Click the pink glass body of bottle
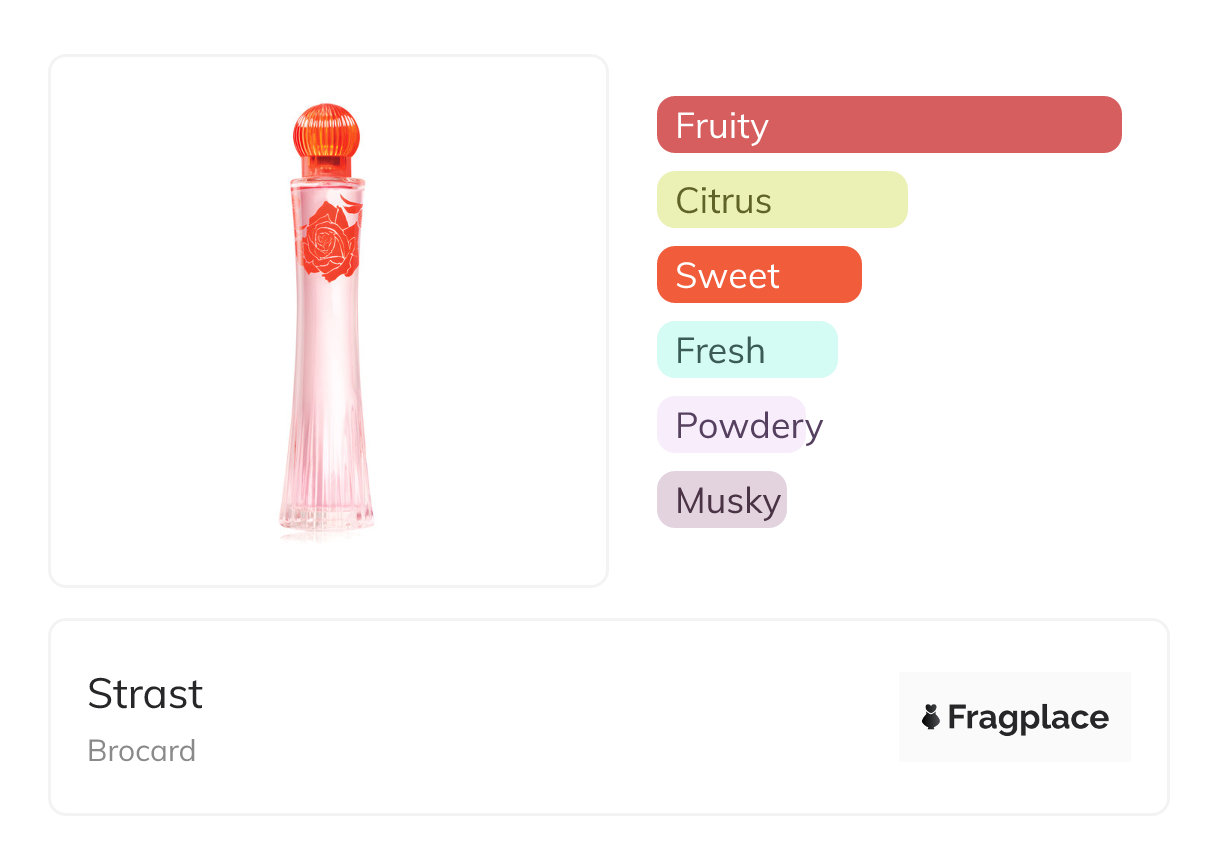Image resolution: width=1218 pixels, height=864 pixels. point(328,380)
